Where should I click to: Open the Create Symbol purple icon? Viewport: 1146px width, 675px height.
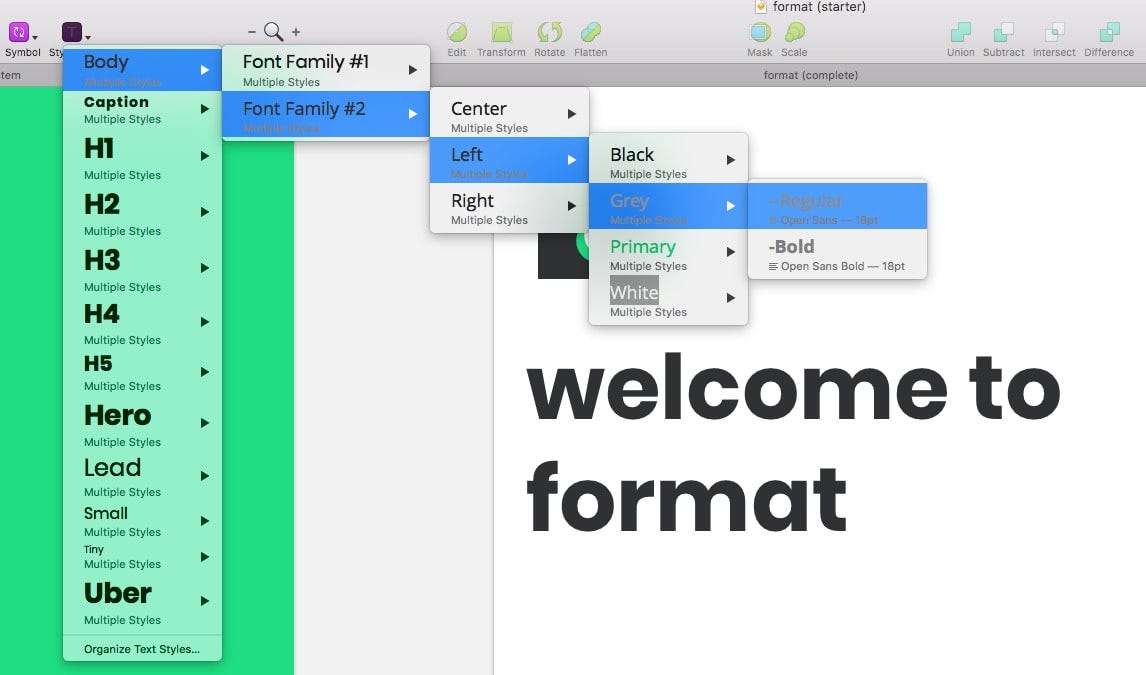pos(19,32)
